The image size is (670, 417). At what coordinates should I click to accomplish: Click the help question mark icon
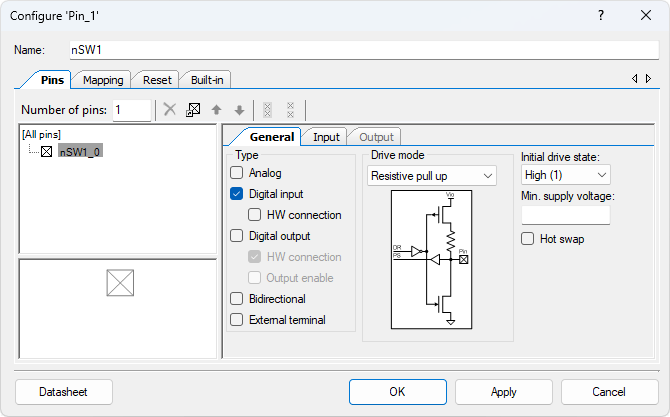[x=601, y=16]
